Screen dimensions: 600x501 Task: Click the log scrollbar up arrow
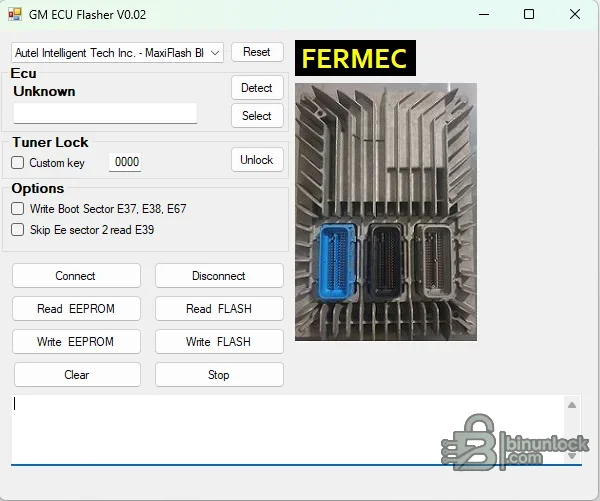coord(572,405)
